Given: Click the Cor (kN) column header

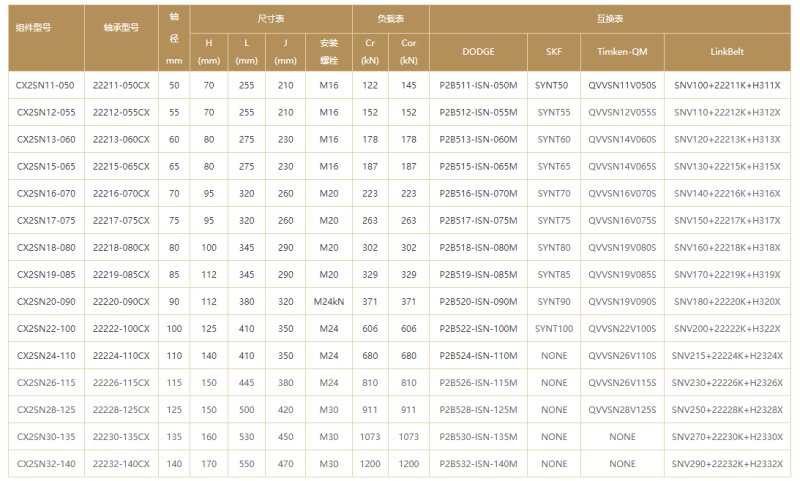Looking at the screenshot, I should click(x=409, y=52).
